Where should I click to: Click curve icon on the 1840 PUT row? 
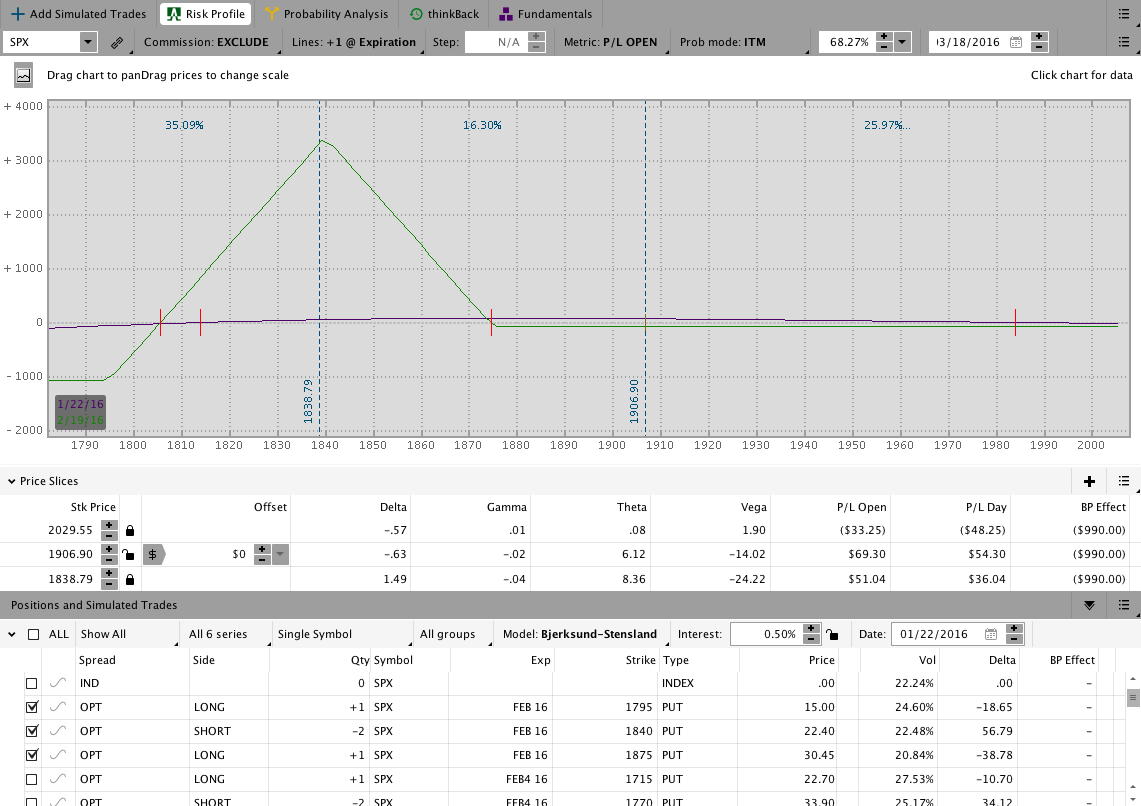pos(57,730)
